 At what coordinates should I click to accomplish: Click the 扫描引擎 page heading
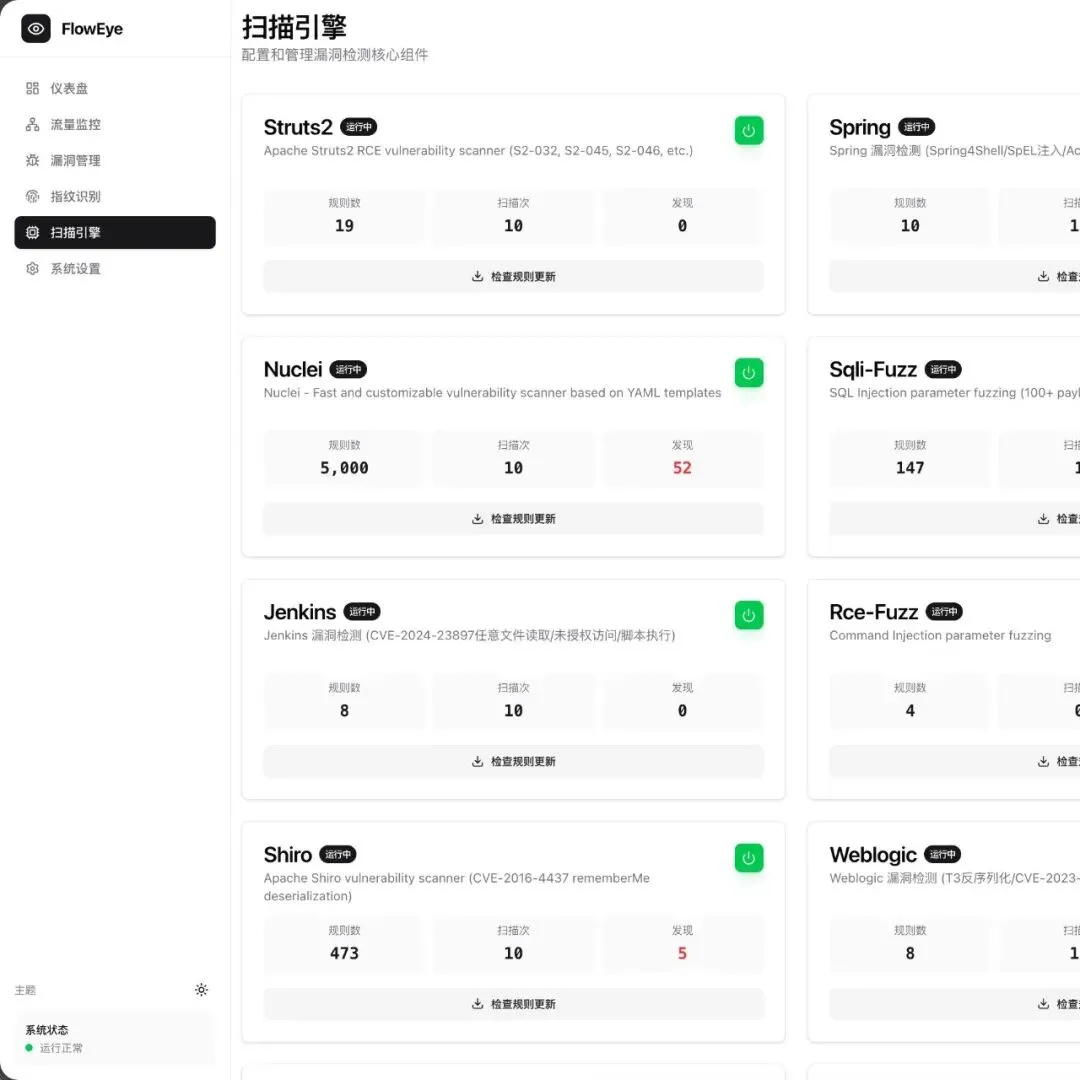coord(294,28)
